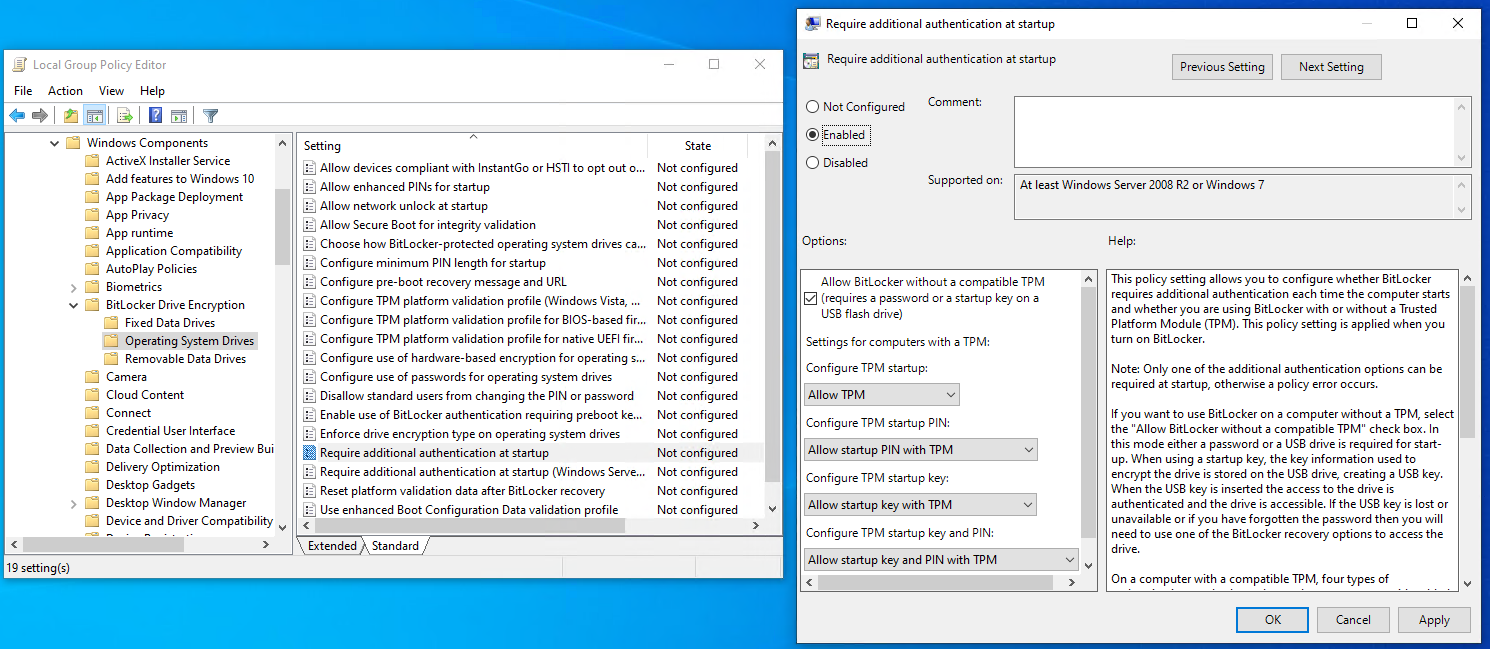This screenshot has height=649, width=1490.
Task: Open the 'Configure TPM startup PIN' dropdown
Action: [x=921, y=450]
